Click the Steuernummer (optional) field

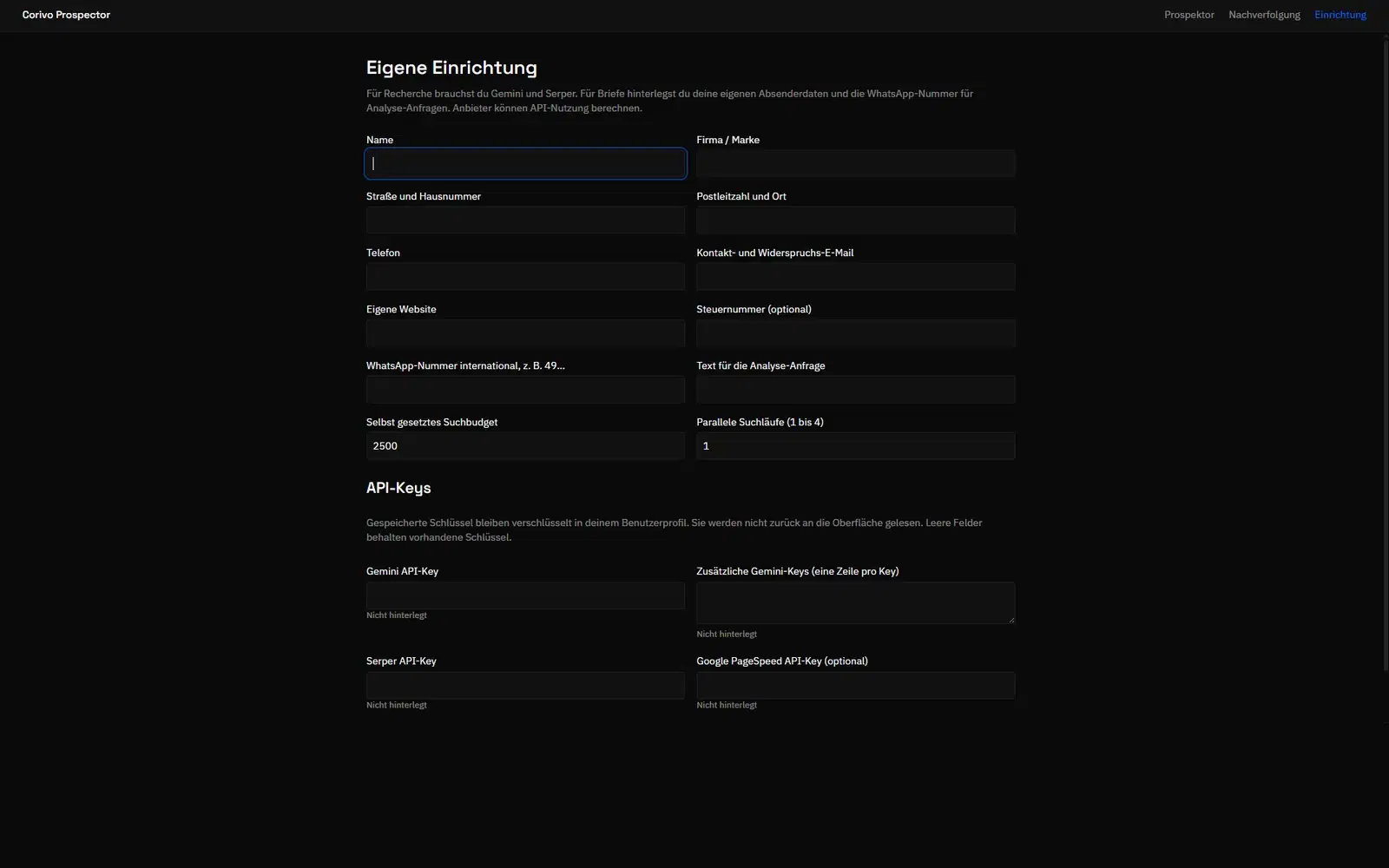[855, 333]
